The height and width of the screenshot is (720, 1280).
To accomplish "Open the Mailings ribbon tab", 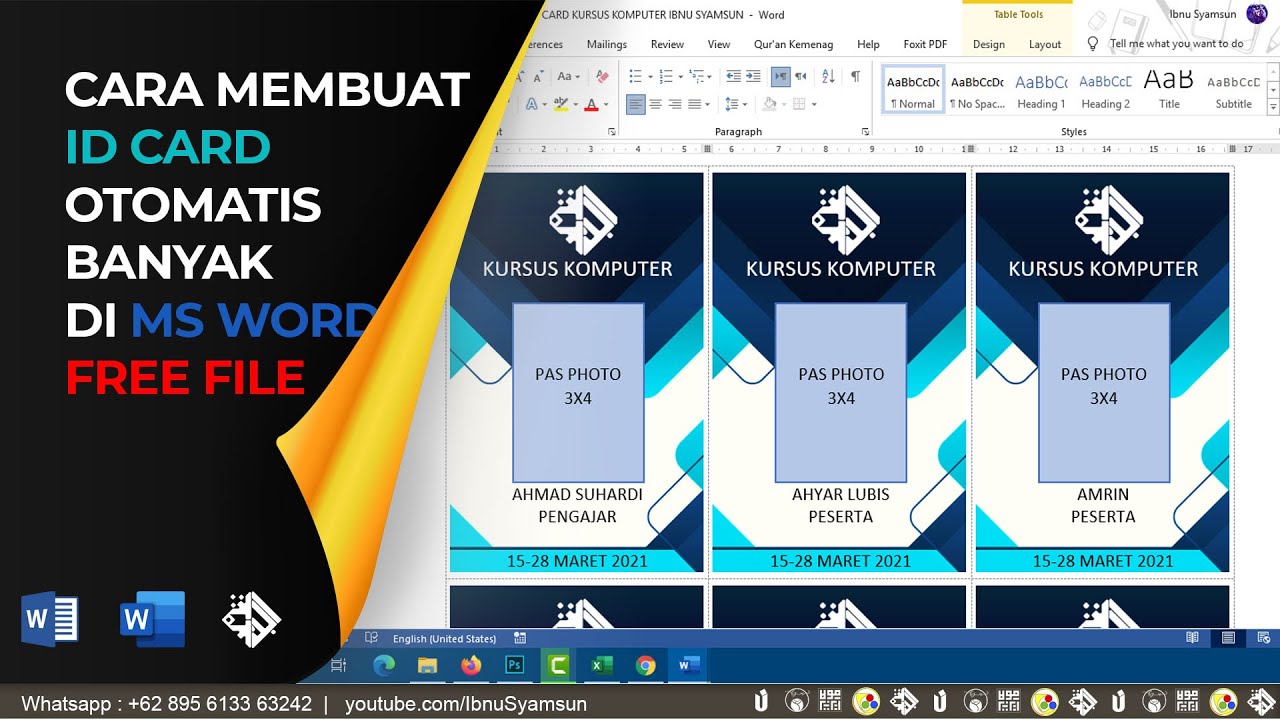I will (607, 44).
